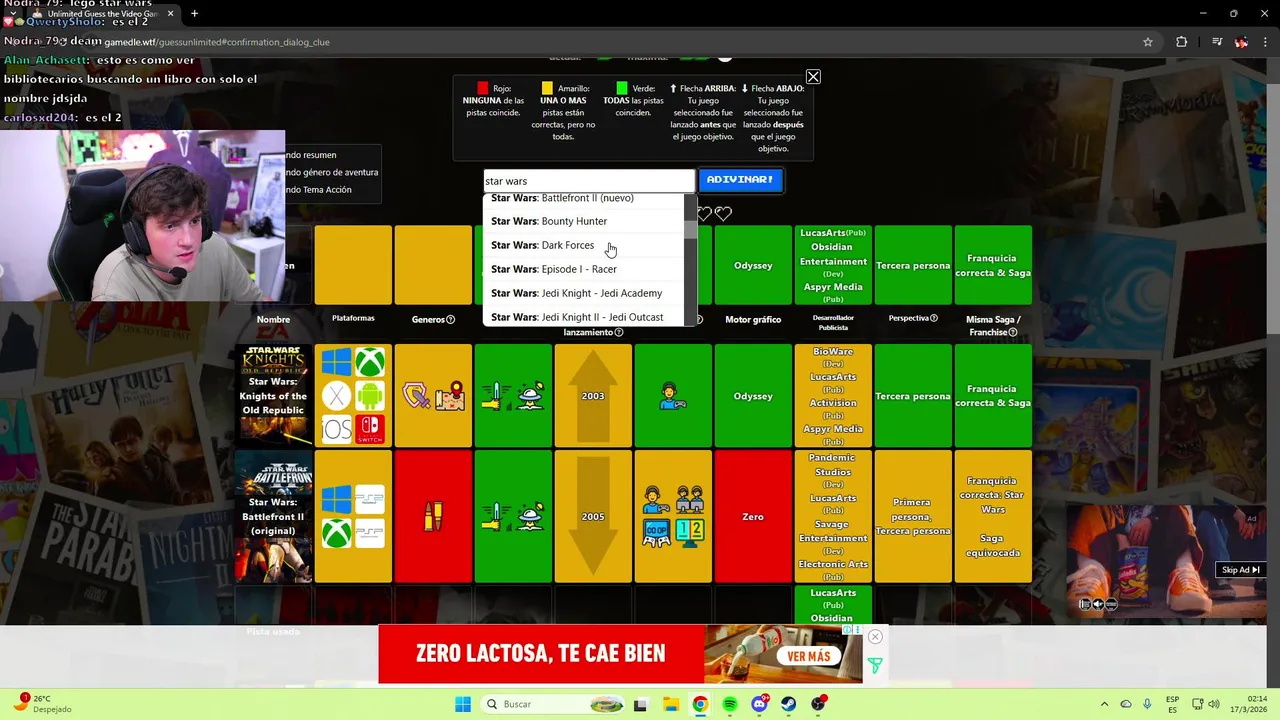Open OBS Studio from the taskbar

click(x=819, y=704)
